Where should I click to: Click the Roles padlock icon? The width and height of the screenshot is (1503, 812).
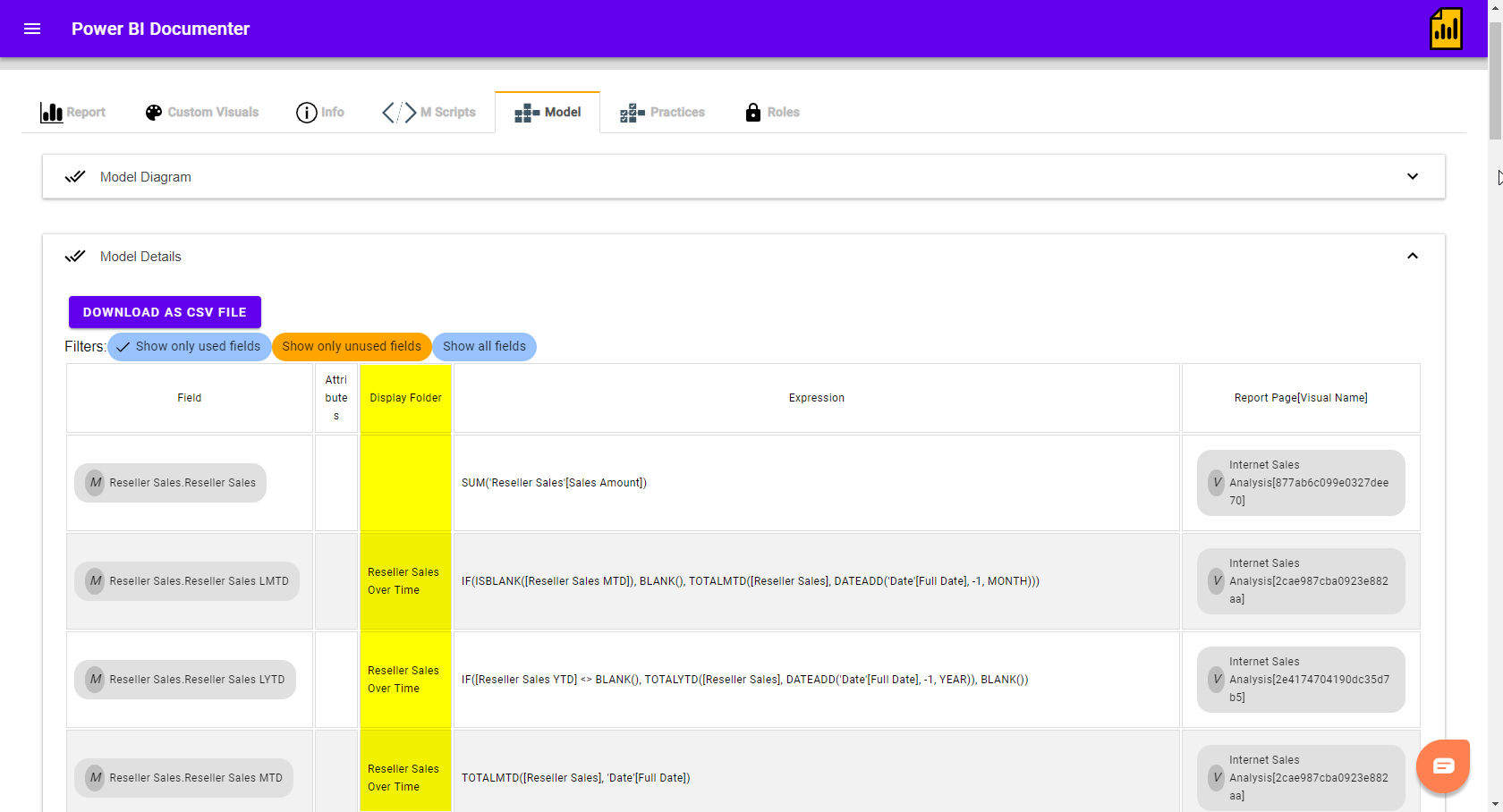point(751,112)
